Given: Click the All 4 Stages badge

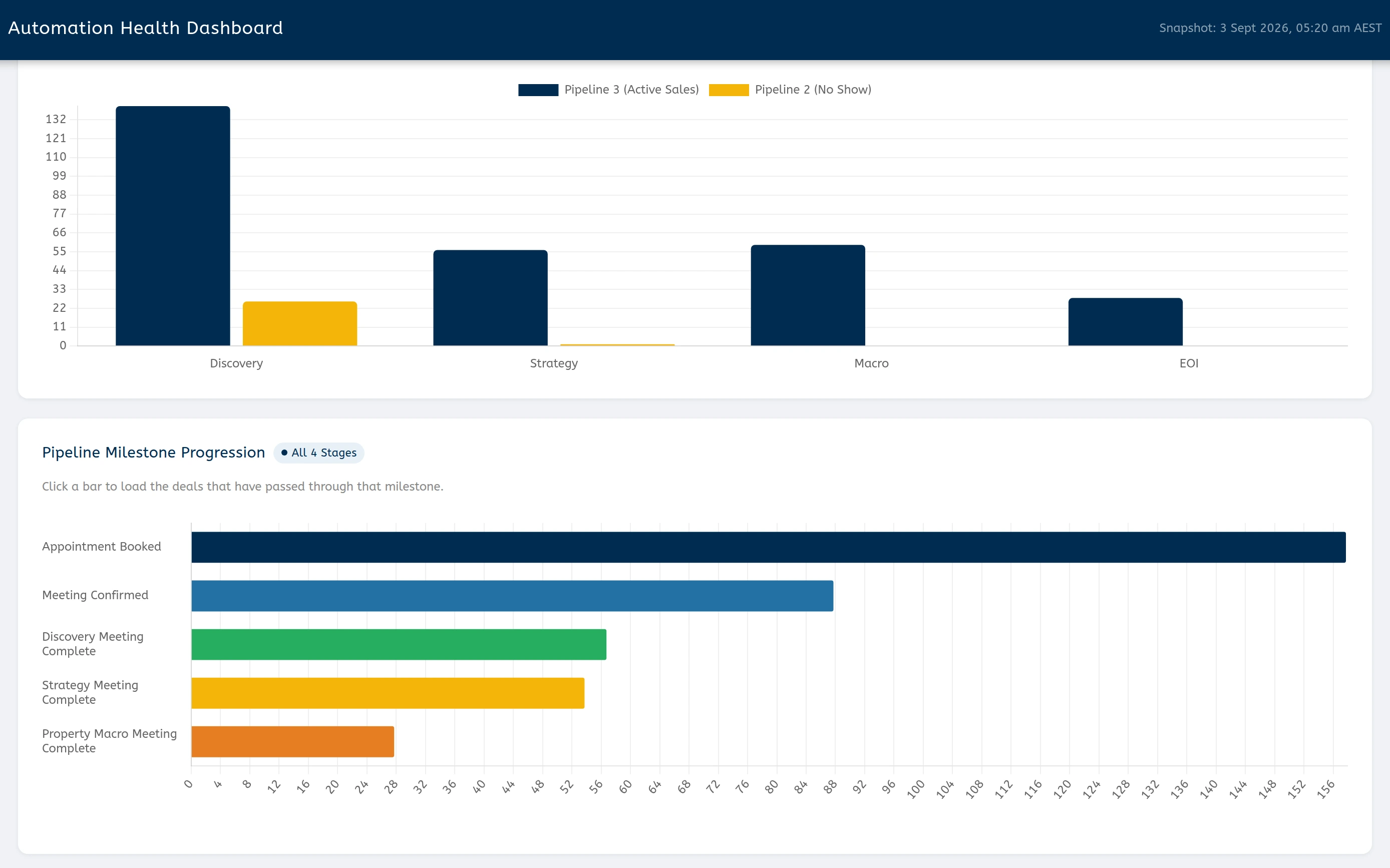Looking at the screenshot, I should (x=318, y=453).
